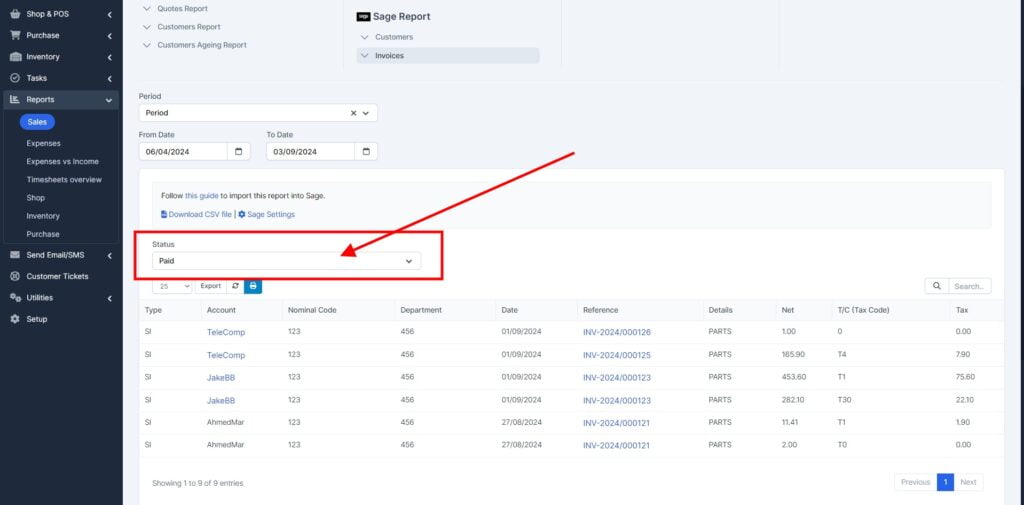This screenshot has width=1024, height=505.
Task: Click the From Date input field
Action: [x=184, y=152]
